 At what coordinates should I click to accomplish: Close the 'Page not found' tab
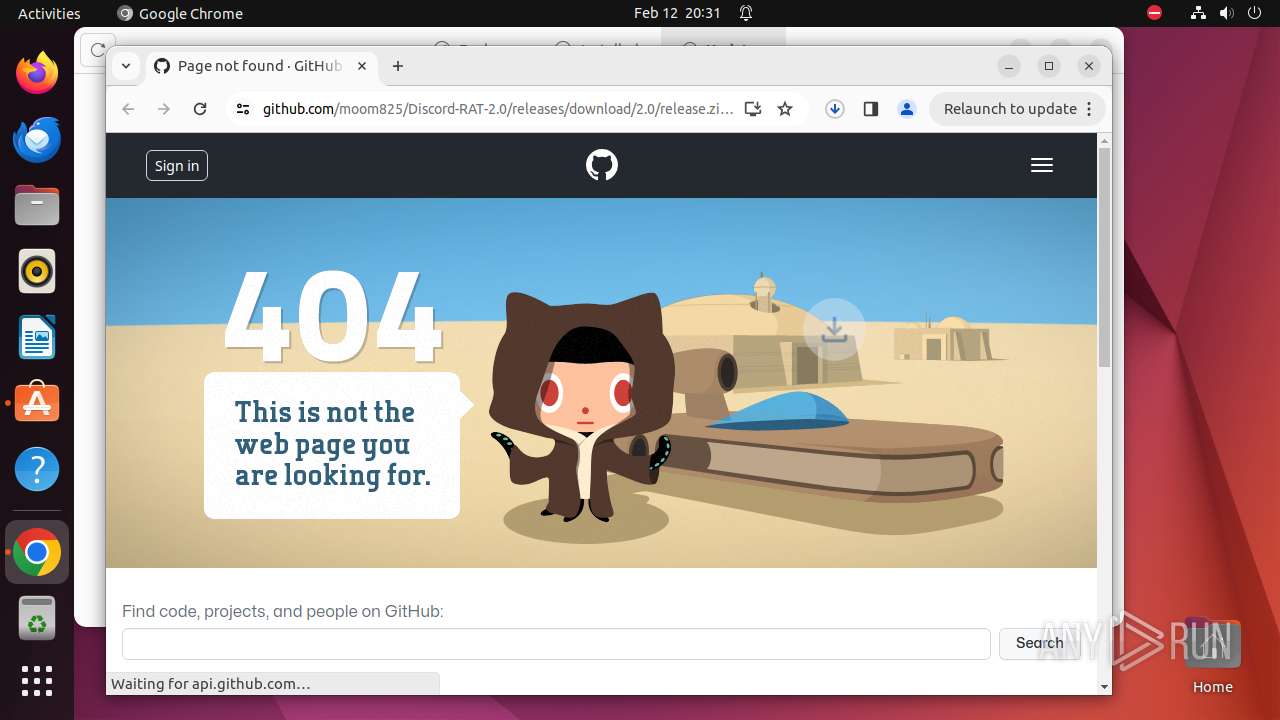pos(362,66)
